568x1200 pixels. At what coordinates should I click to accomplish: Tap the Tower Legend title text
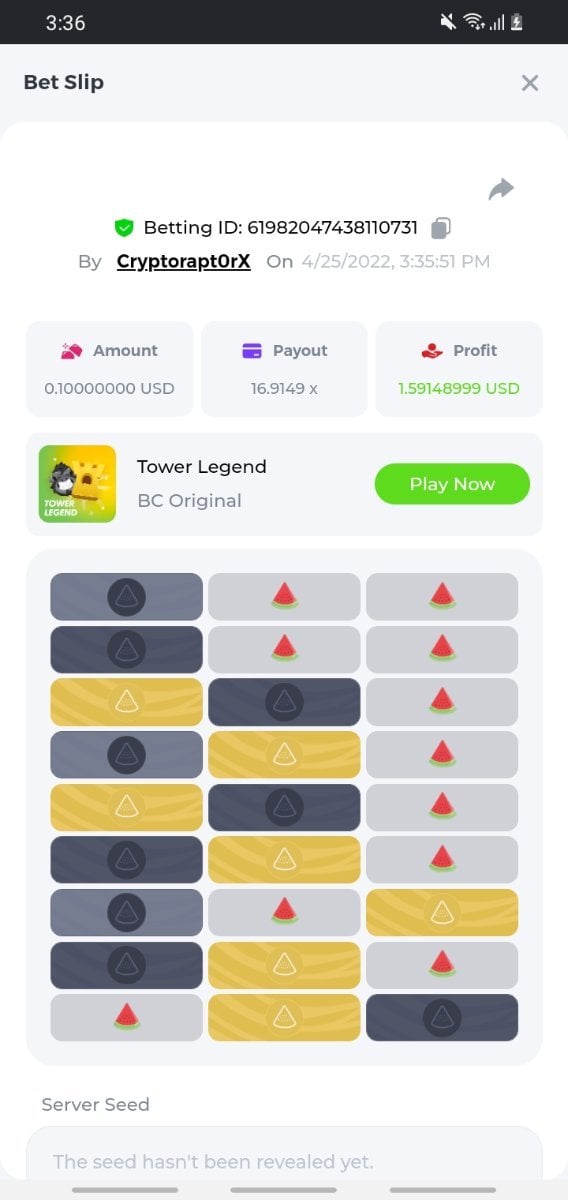[202, 467]
